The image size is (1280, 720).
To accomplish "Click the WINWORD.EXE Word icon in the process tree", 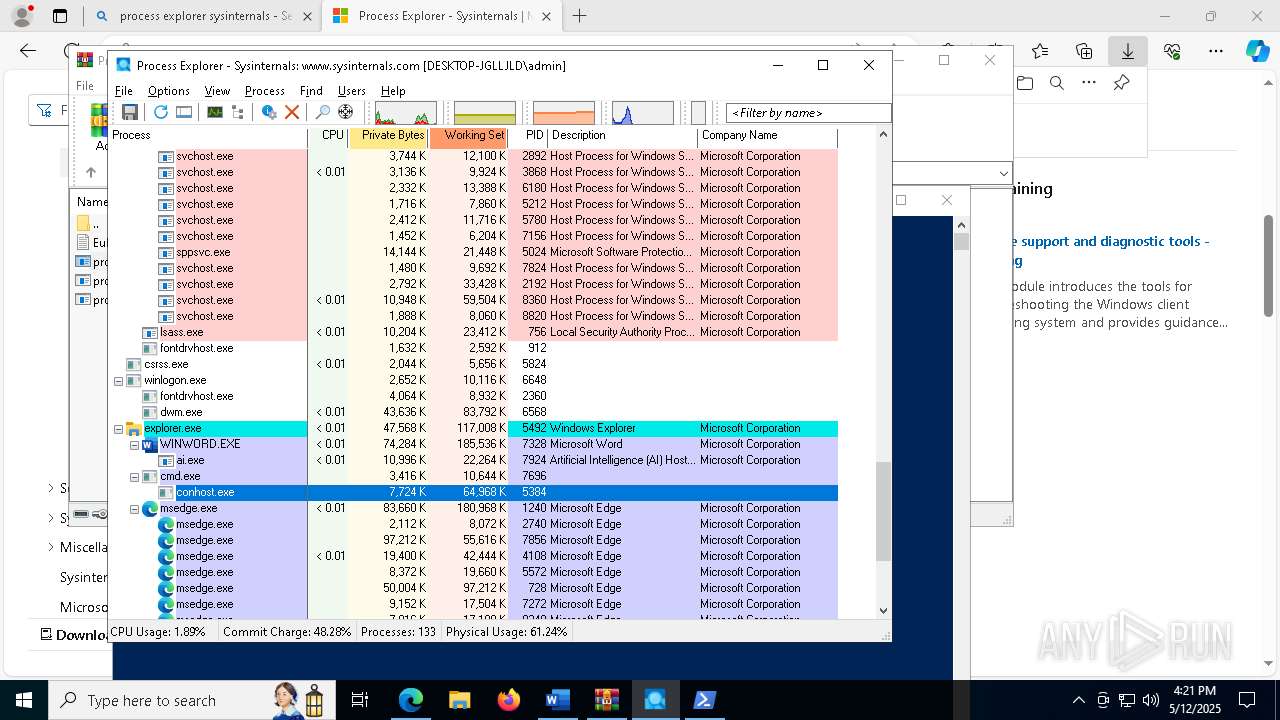I will (x=151, y=444).
